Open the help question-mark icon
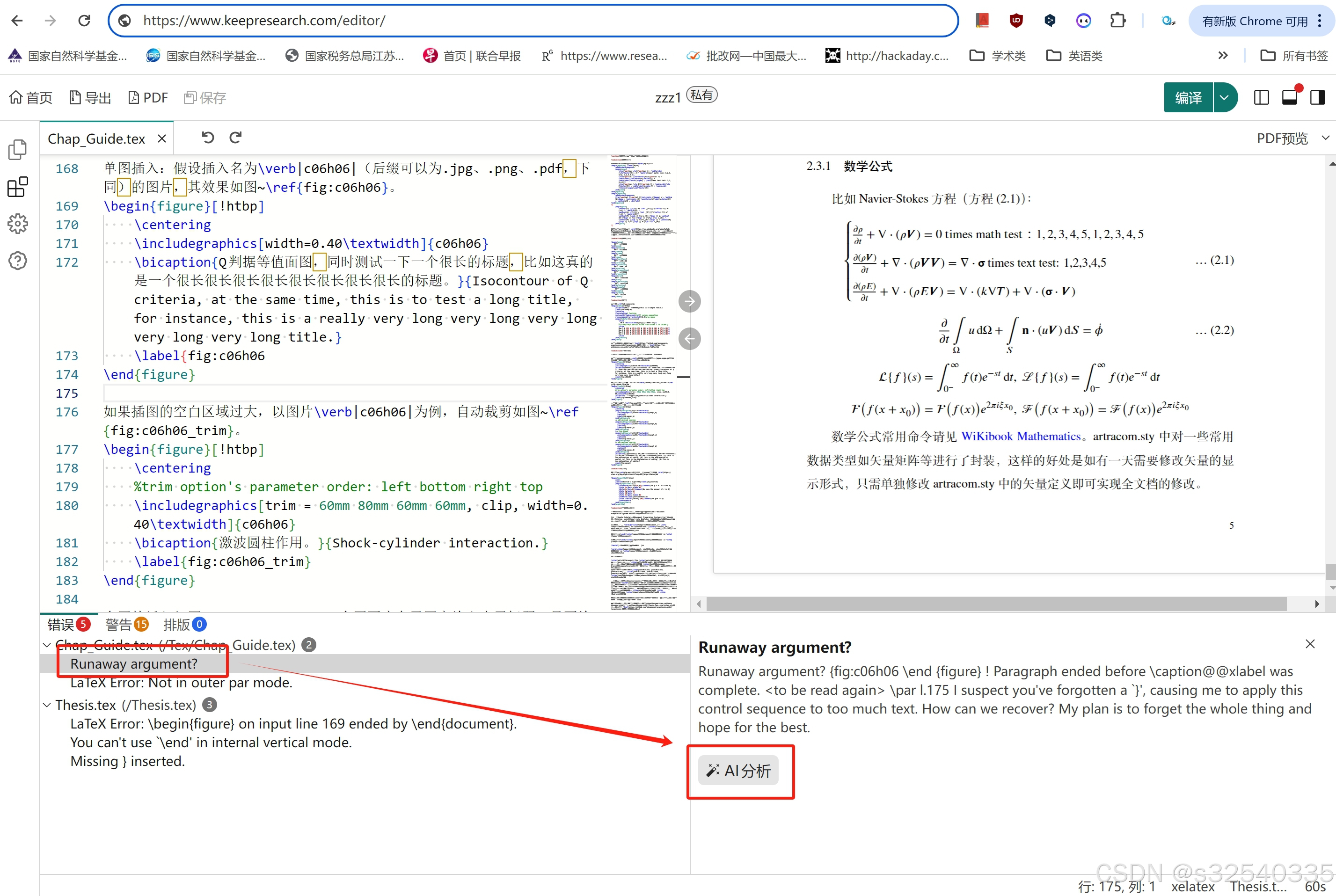This screenshot has height=896, width=1336. click(18, 261)
